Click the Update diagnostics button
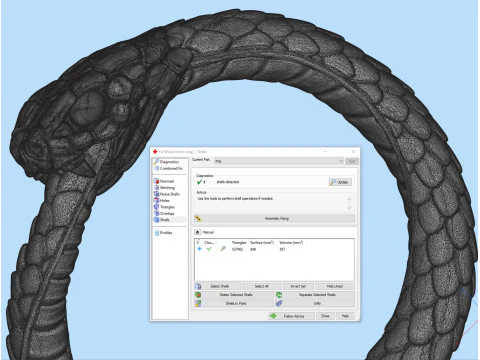 tap(340, 182)
